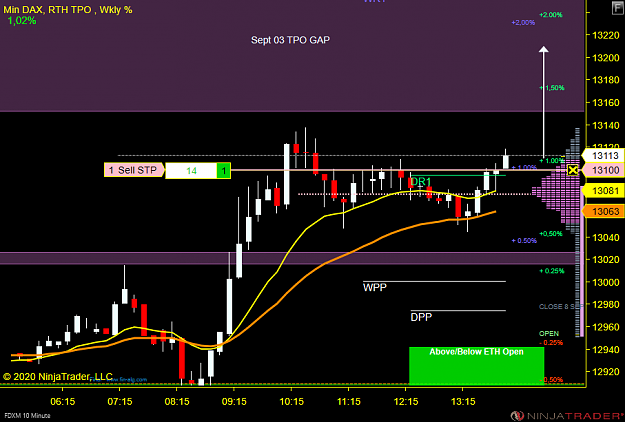Viewport: 625px width, 422px height.
Task: Click the 'Sept 03 TPO GAP' zone label
Action: 291,40
